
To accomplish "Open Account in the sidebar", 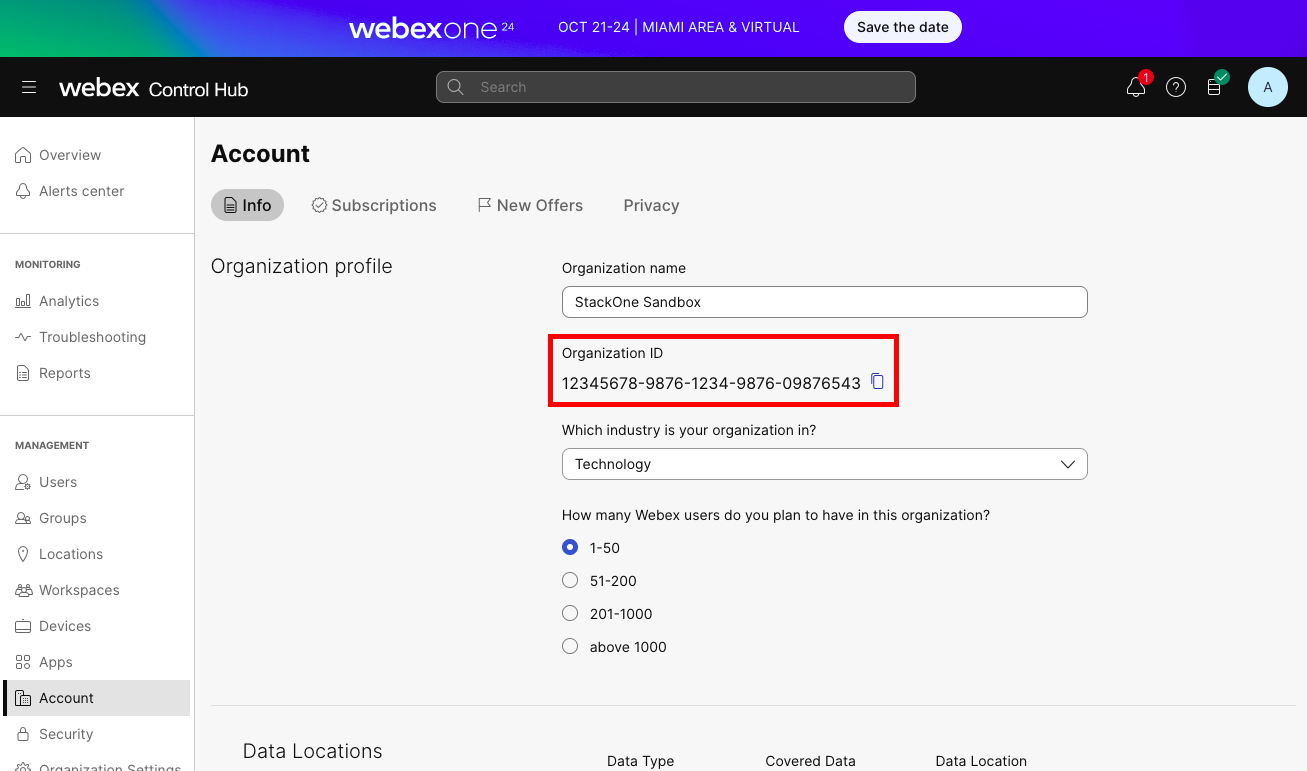I will pyautogui.click(x=97, y=698).
